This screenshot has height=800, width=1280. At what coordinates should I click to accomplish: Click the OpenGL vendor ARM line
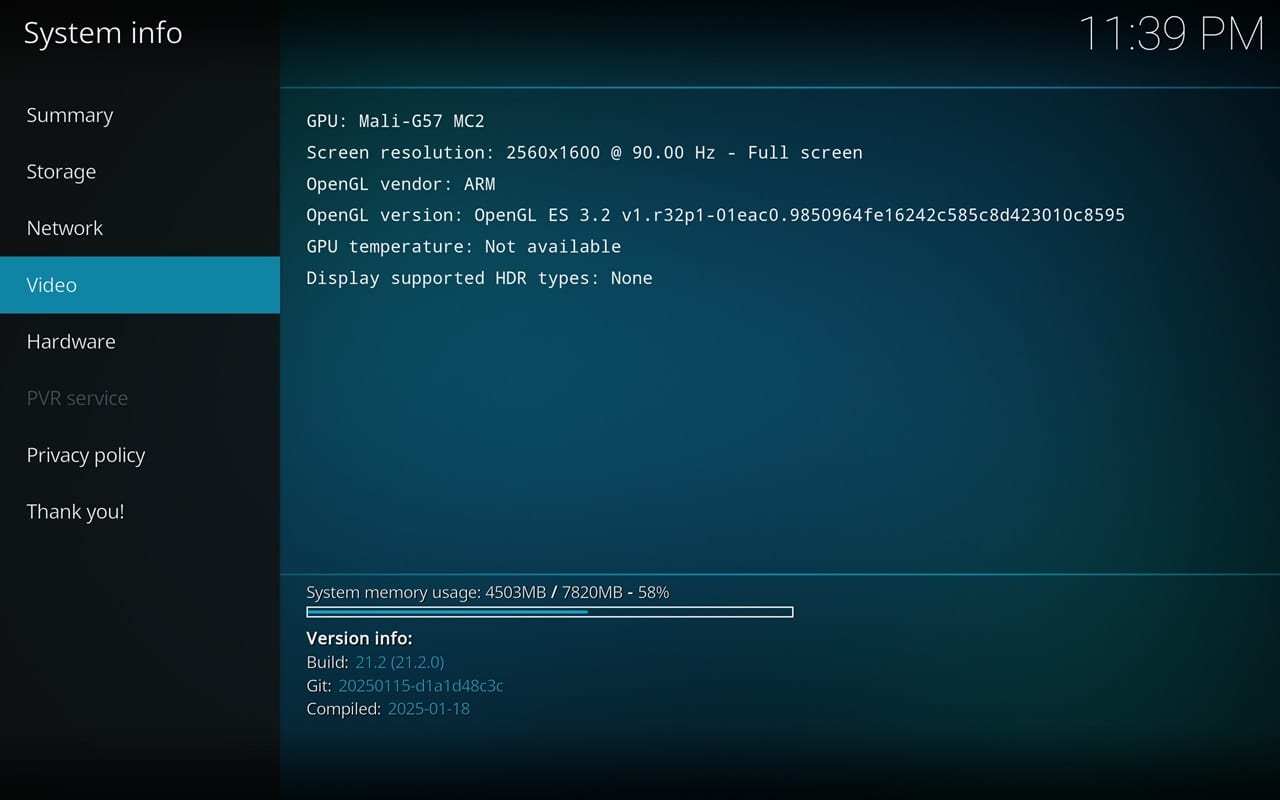(400, 184)
